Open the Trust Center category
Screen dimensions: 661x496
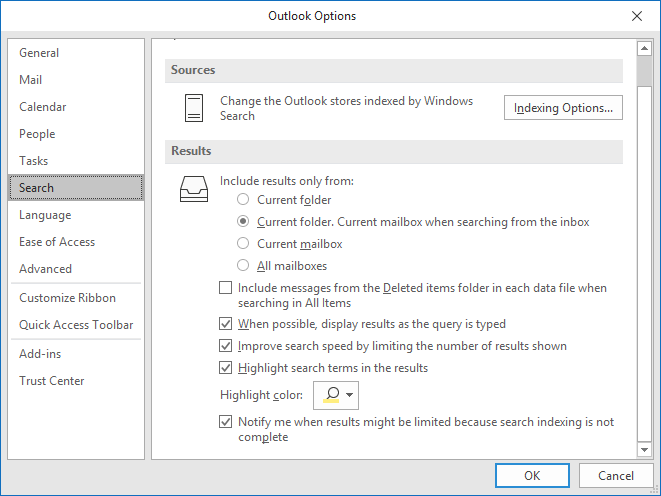click(x=76, y=381)
